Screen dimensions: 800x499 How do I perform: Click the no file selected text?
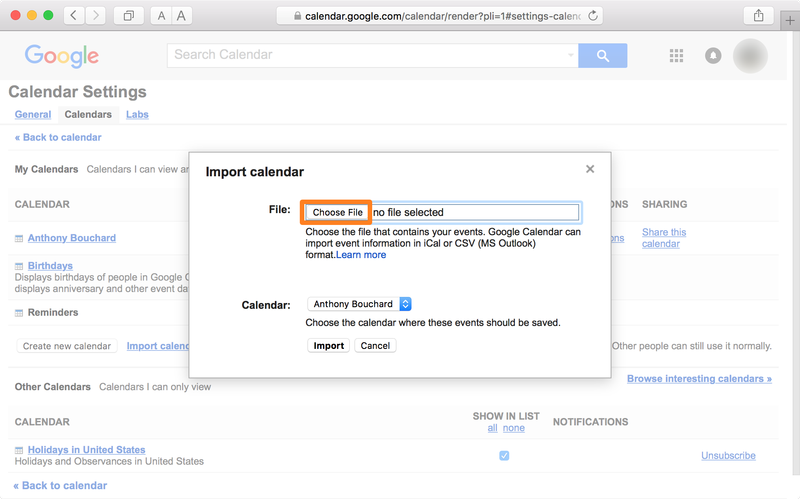point(408,212)
